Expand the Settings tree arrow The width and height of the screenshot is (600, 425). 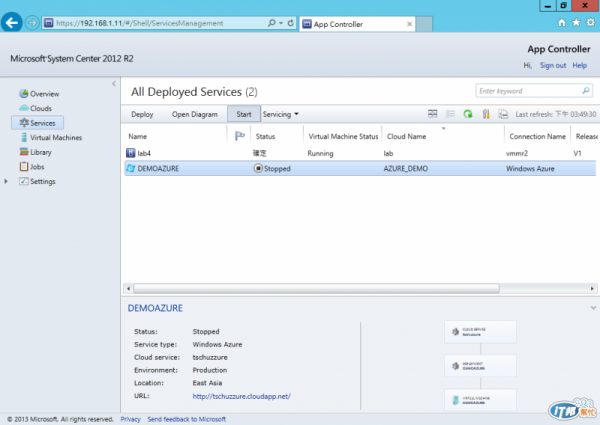(x=6, y=181)
